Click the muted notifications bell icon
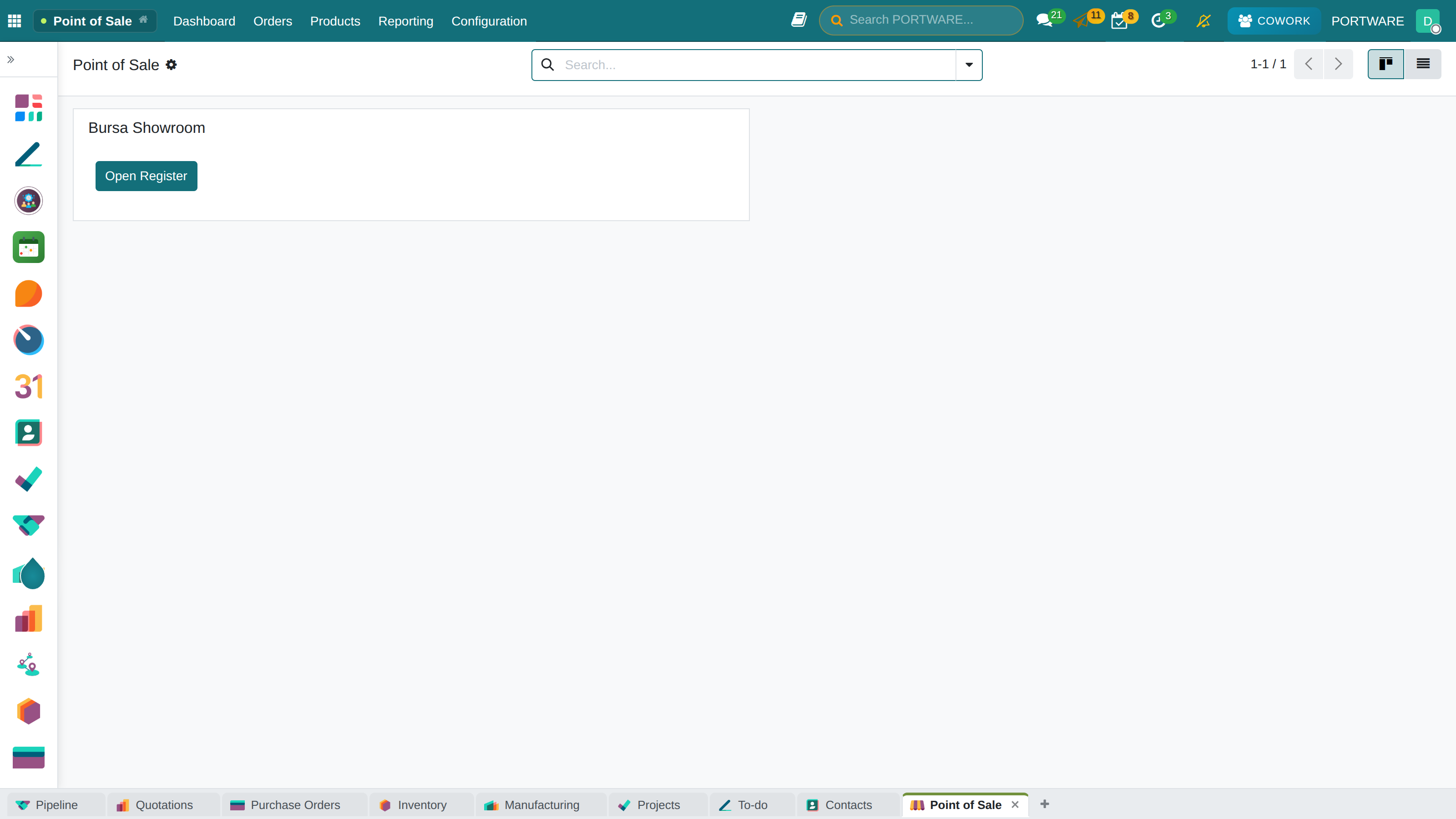The height and width of the screenshot is (819, 1456). click(1203, 21)
